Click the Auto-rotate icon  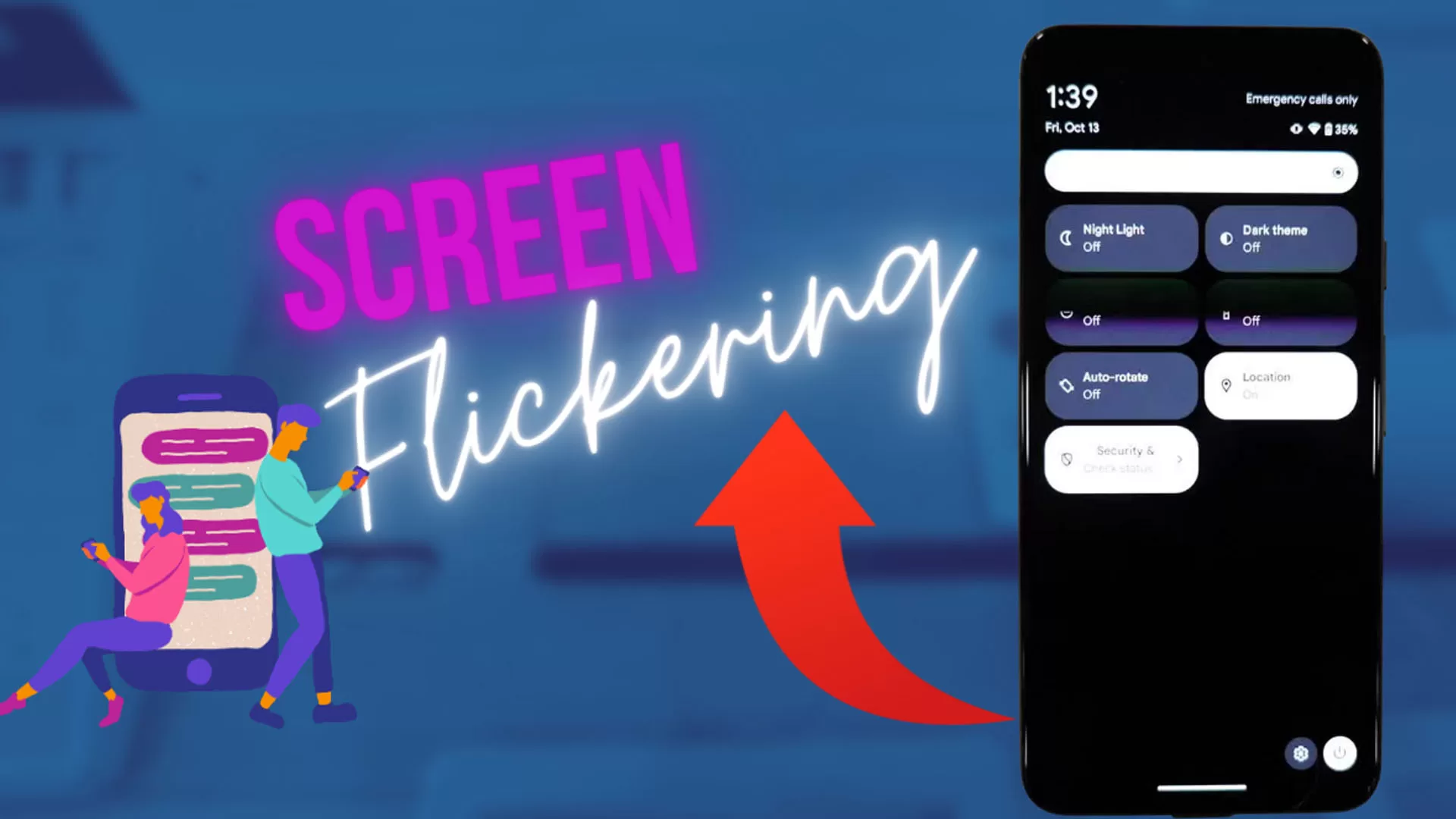coord(1065,385)
